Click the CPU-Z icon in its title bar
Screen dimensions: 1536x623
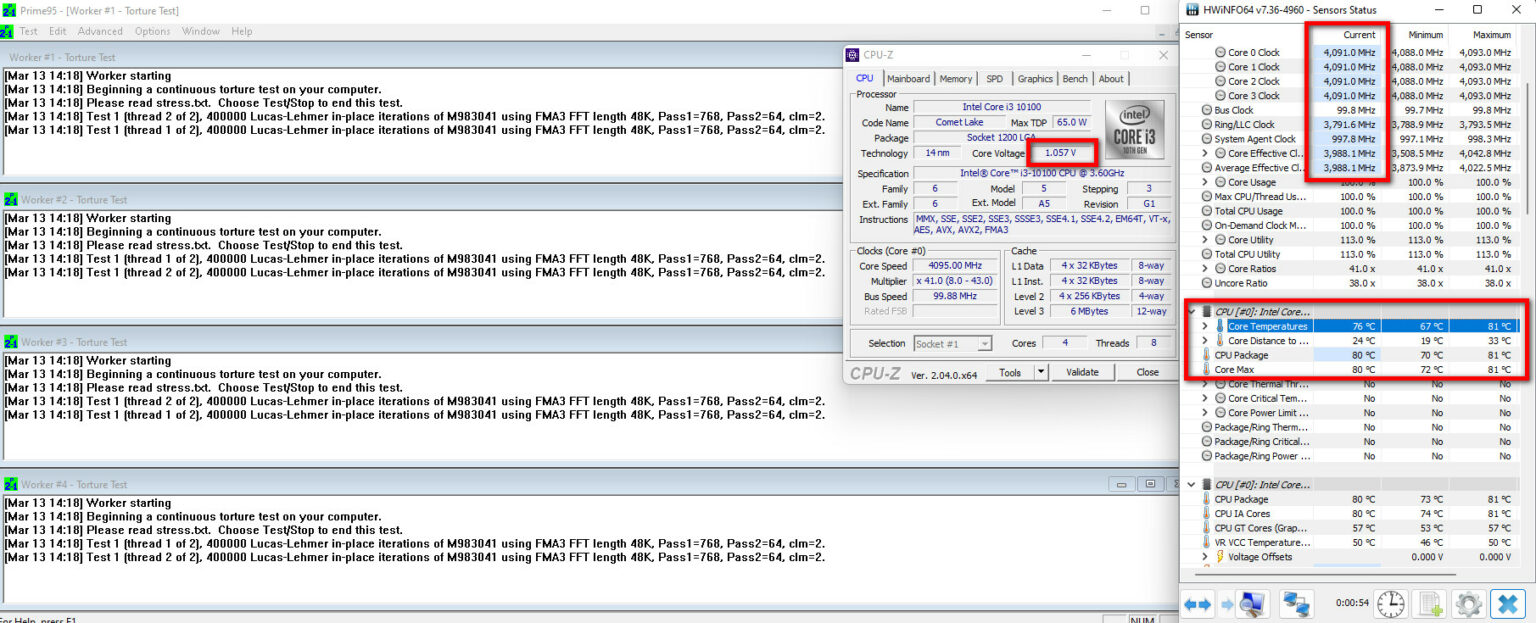point(852,55)
